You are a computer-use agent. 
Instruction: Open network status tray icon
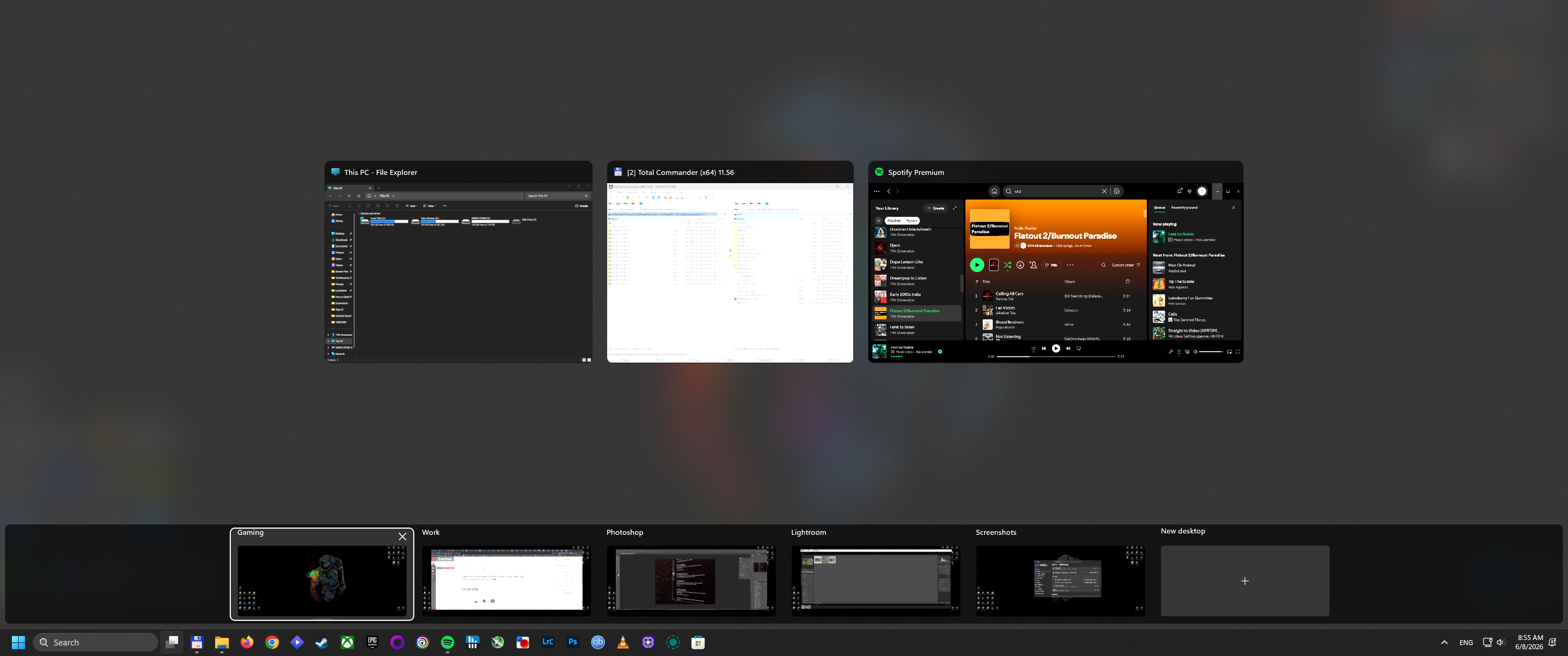pyautogui.click(x=1487, y=642)
